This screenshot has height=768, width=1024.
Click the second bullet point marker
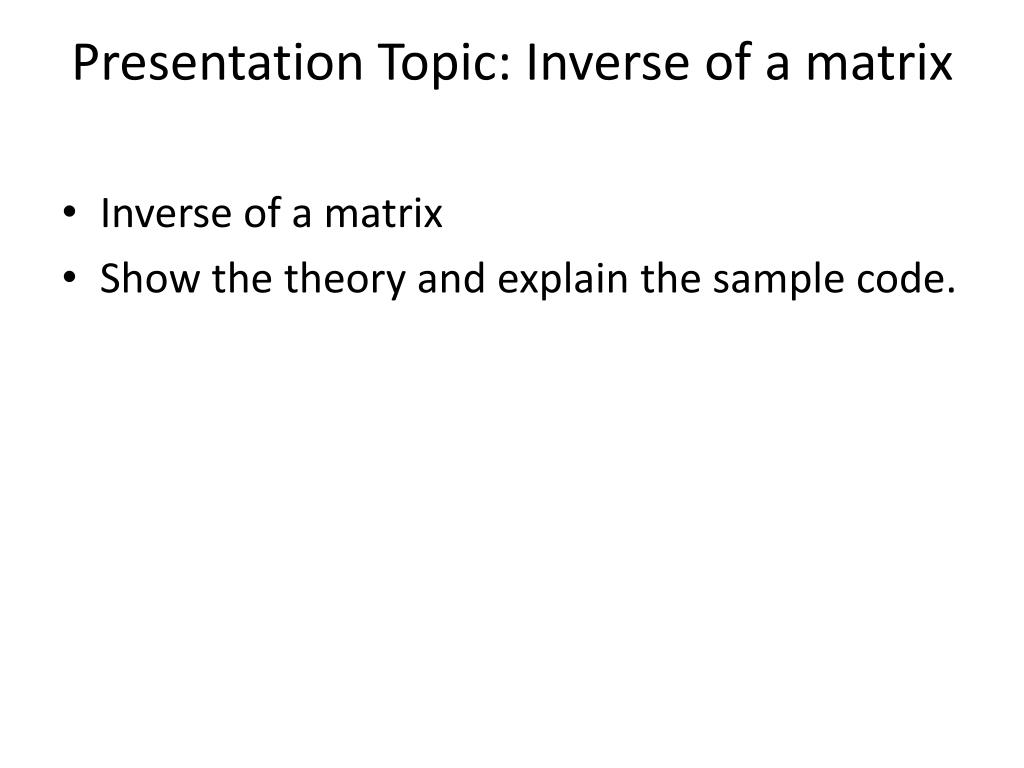tap(69, 278)
